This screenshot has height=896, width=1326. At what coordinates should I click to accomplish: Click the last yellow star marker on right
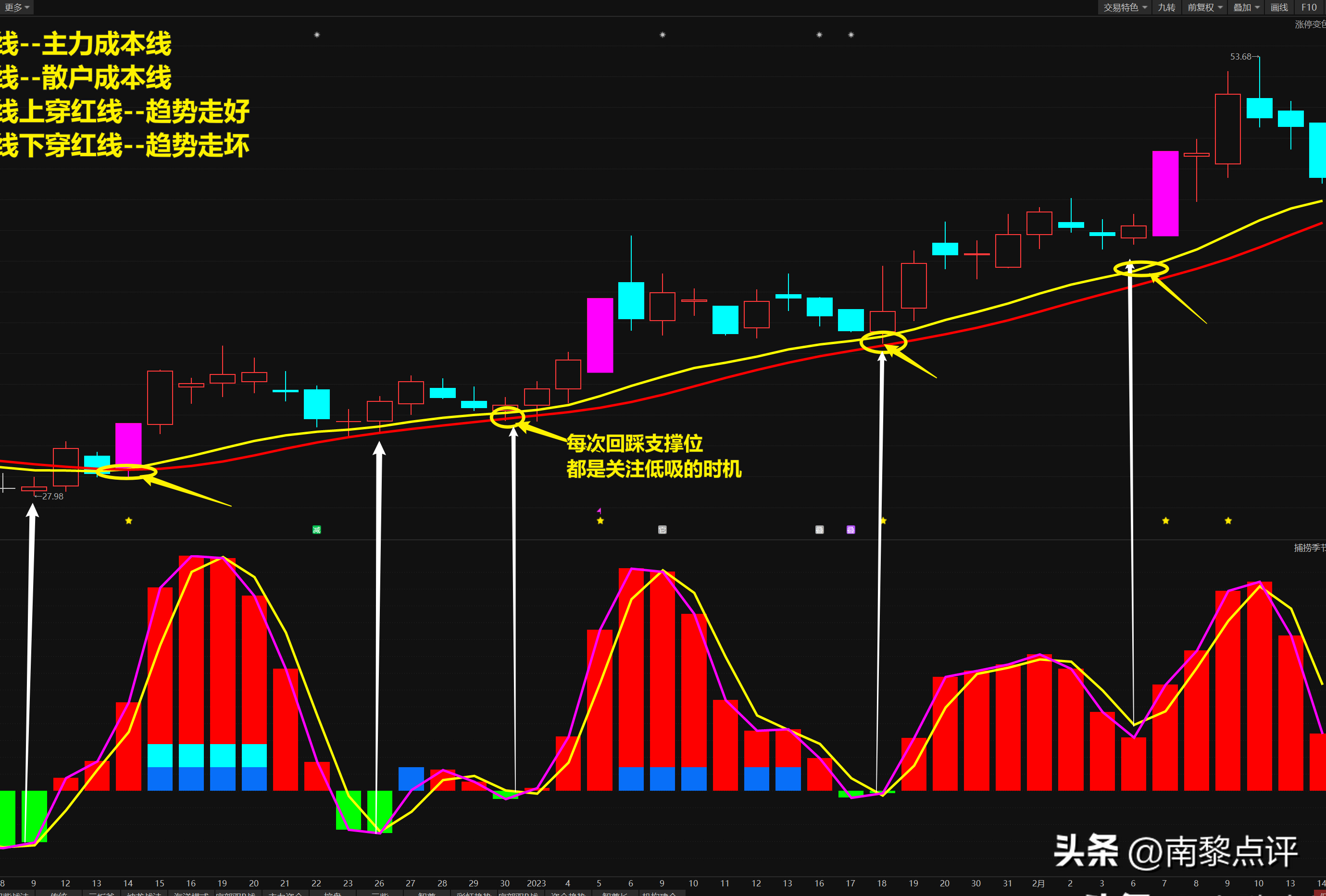(1228, 521)
